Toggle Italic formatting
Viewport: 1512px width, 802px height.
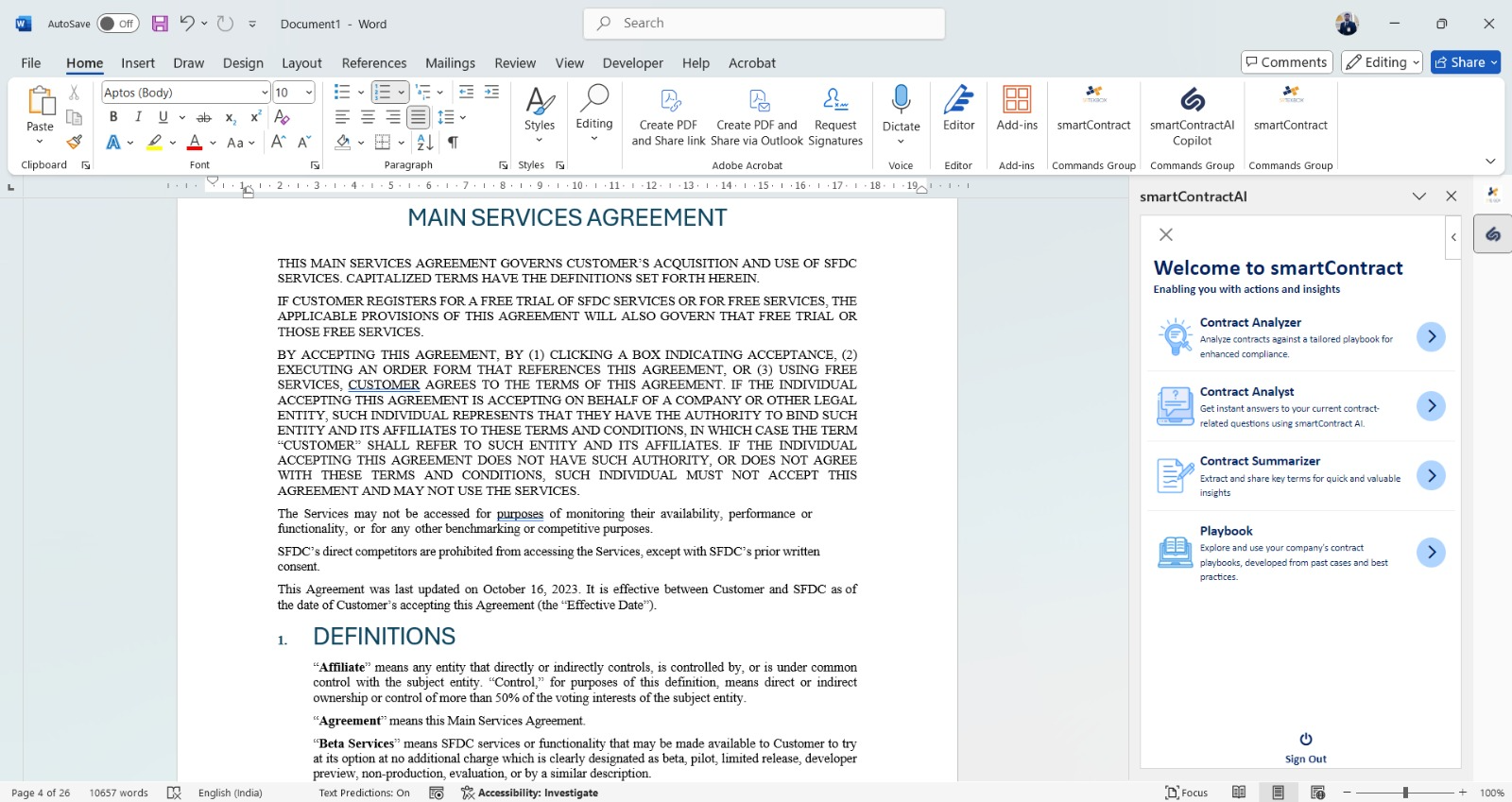tap(138, 117)
